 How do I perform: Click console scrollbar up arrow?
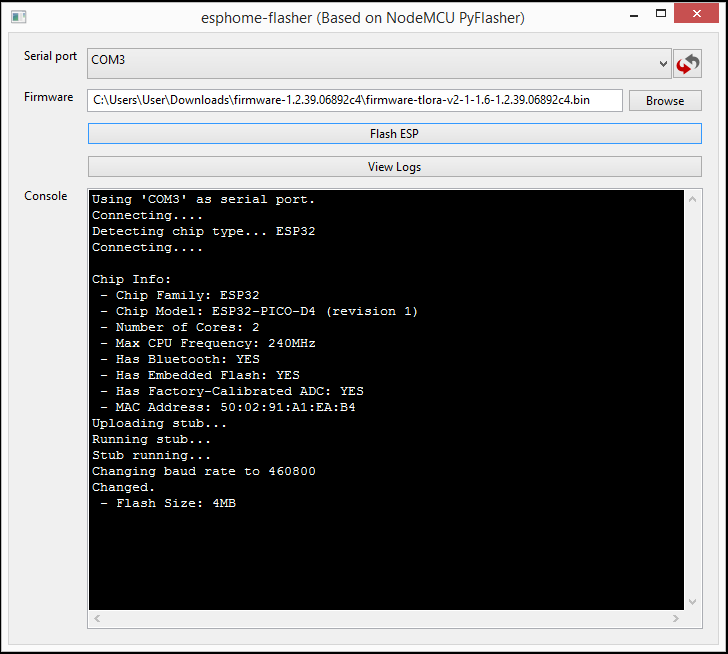(692, 200)
